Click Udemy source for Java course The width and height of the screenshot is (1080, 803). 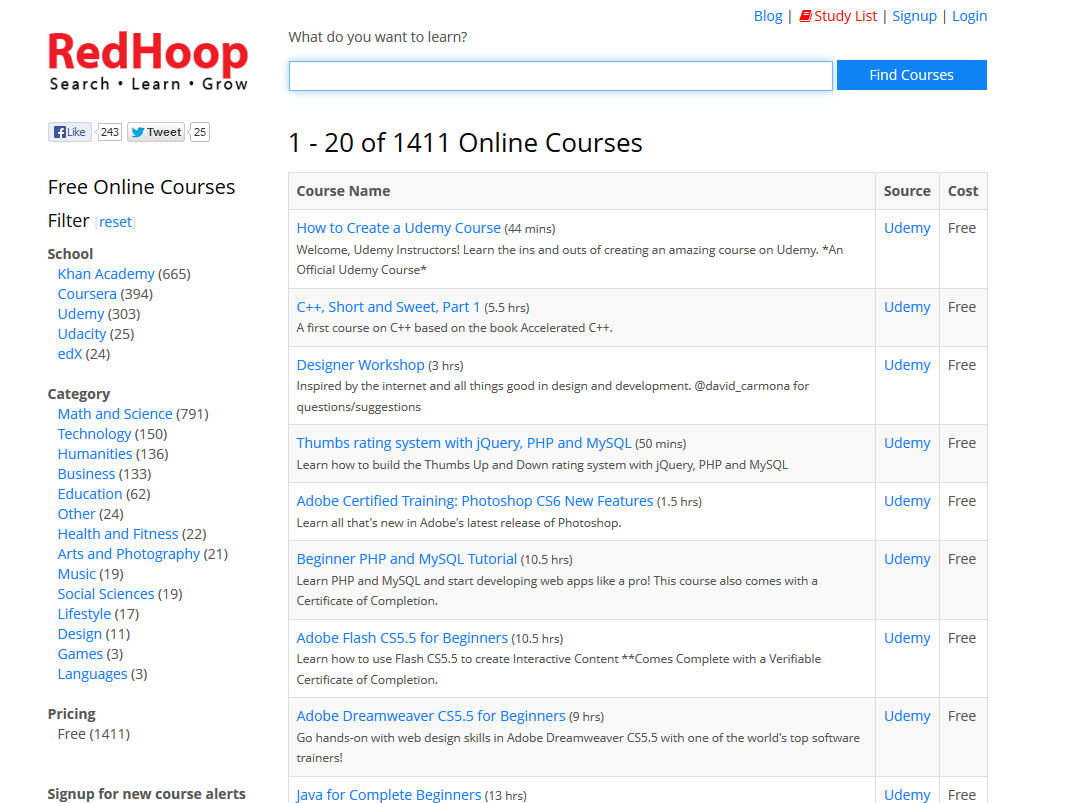coord(907,795)
